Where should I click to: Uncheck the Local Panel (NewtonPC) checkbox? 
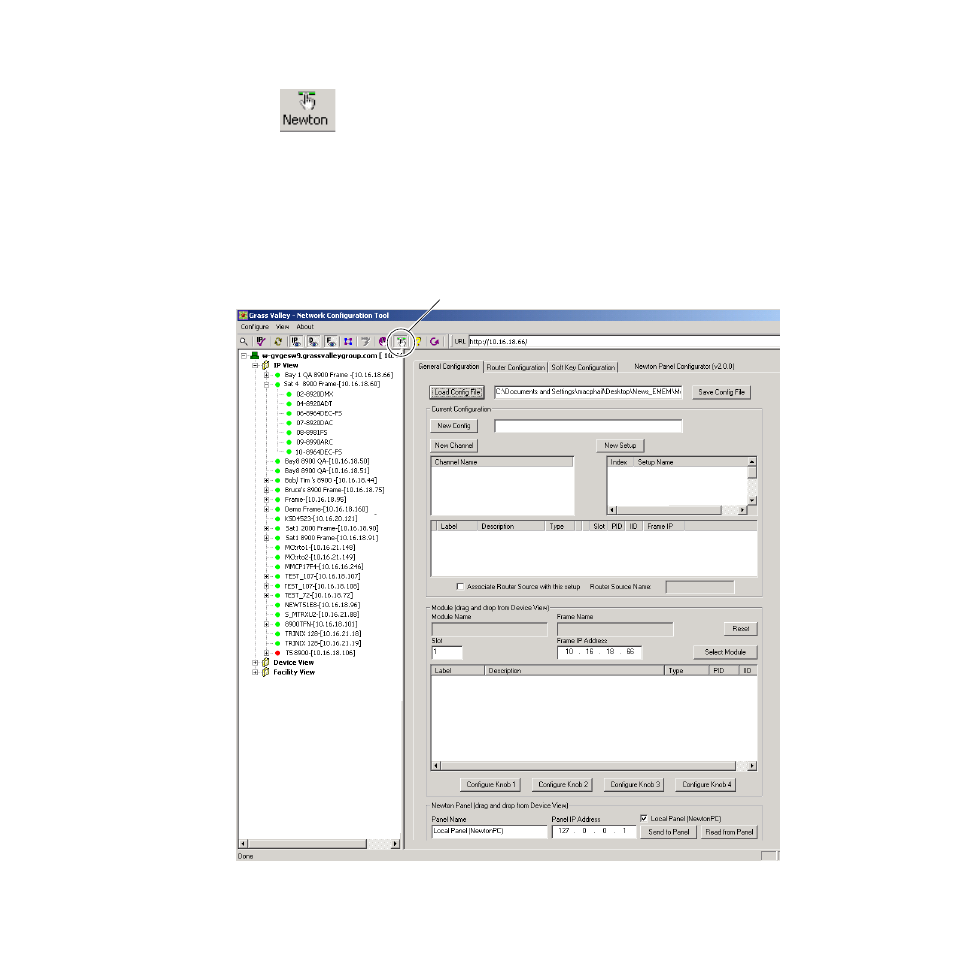tap(644, 819)
